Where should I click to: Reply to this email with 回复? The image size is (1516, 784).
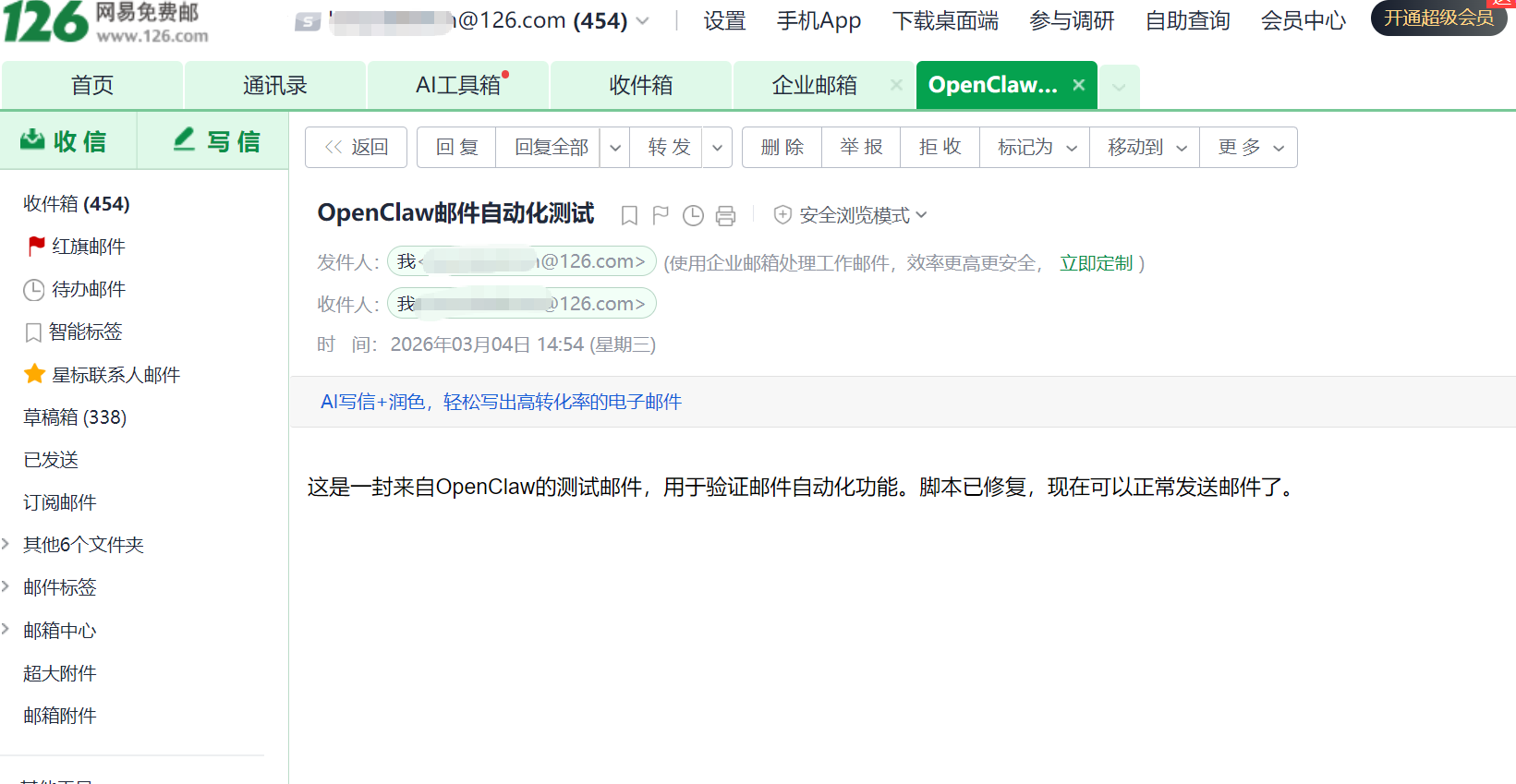(x=456, y=148)
